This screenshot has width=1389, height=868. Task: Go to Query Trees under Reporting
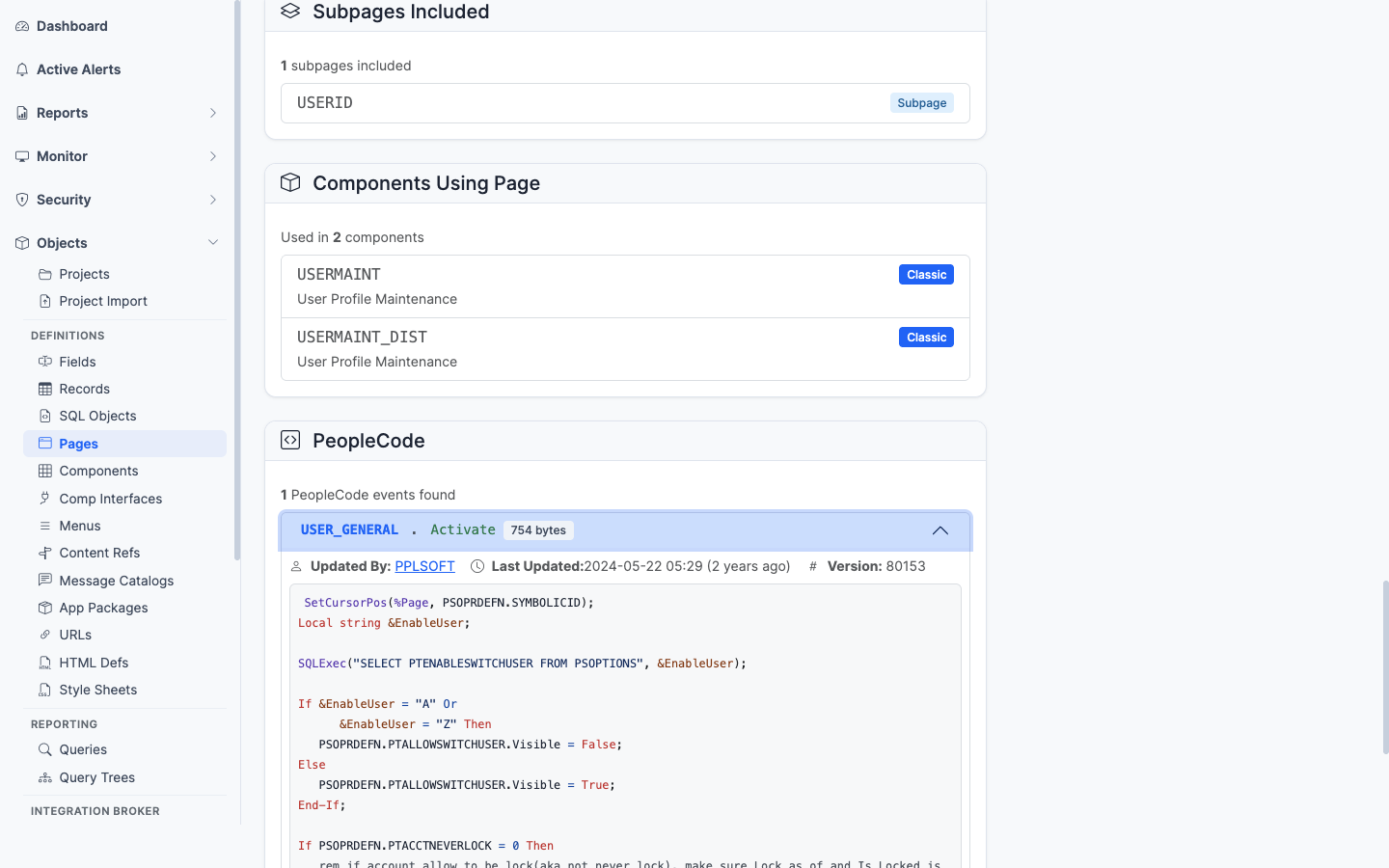96,777
